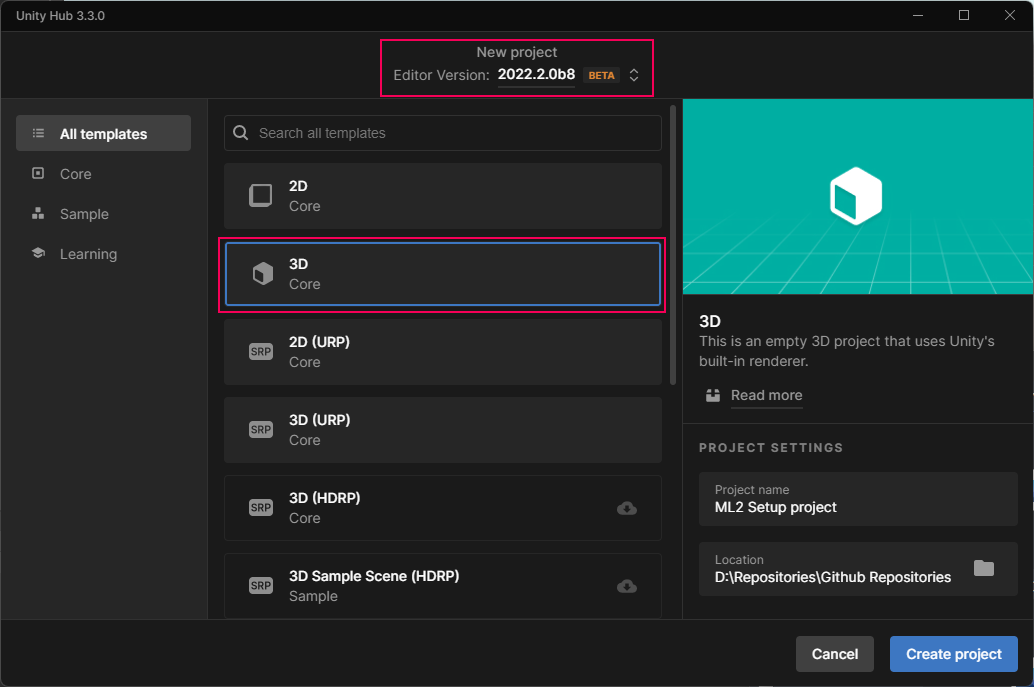Open the Sample templates category
Image resolution: width=1034 pixels, height=687 pixels.
pos(84,214)
